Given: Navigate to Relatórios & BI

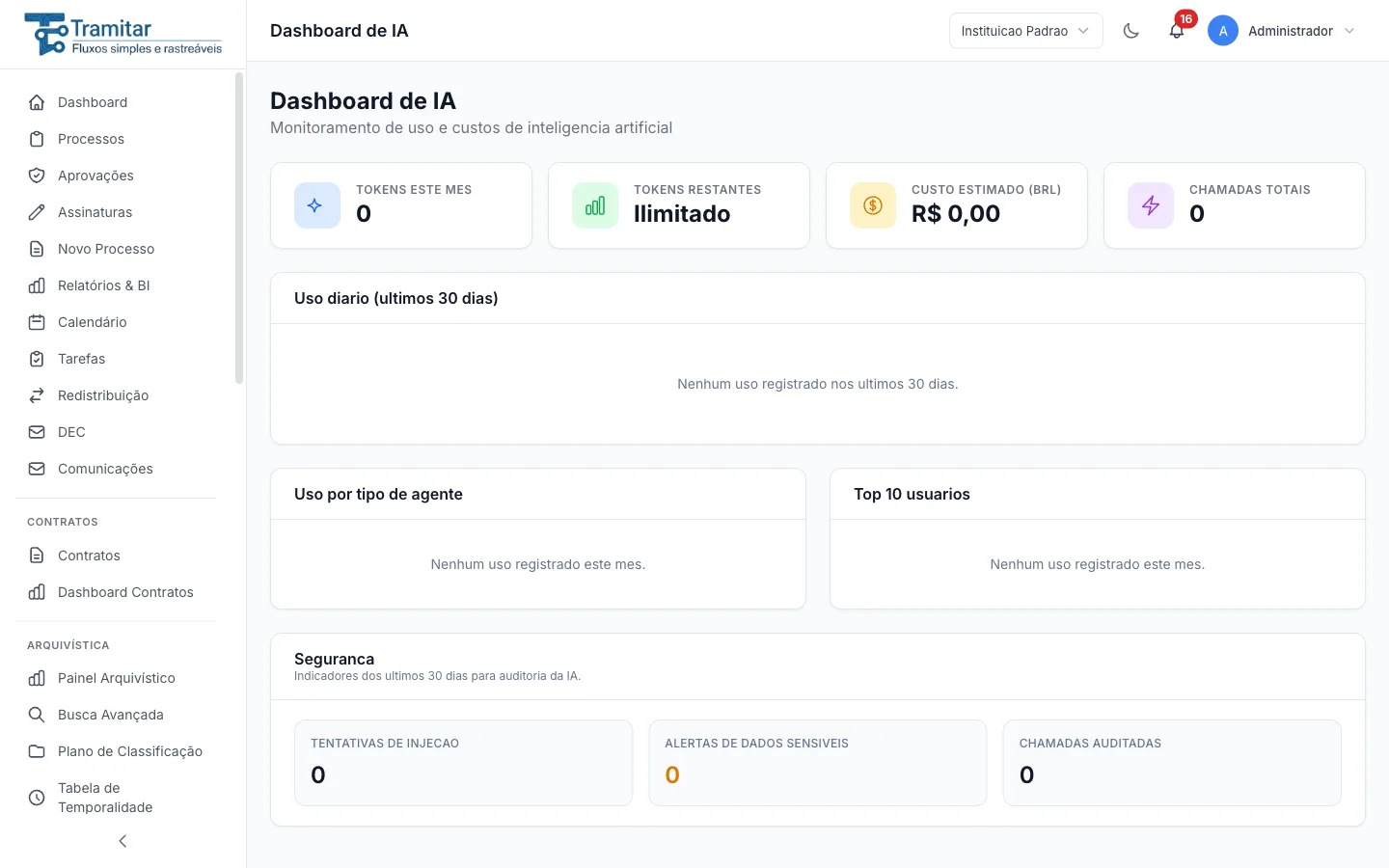Looking at the screenshot, I should (116, 285).
